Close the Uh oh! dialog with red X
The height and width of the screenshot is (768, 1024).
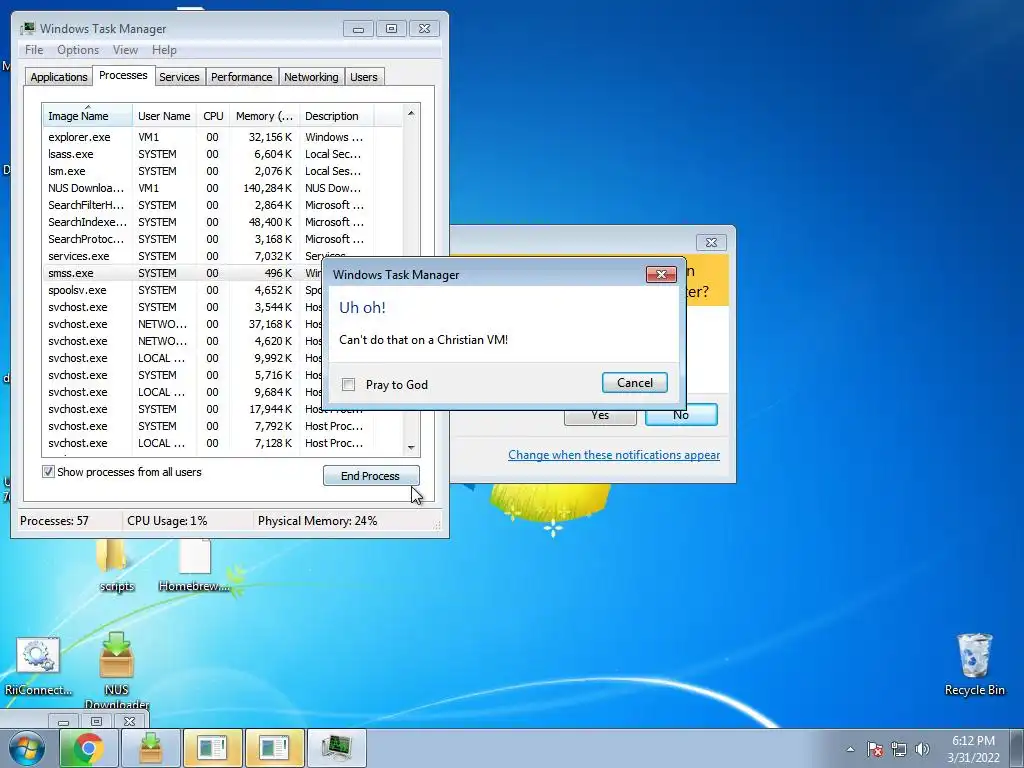[x=661, y=274]
